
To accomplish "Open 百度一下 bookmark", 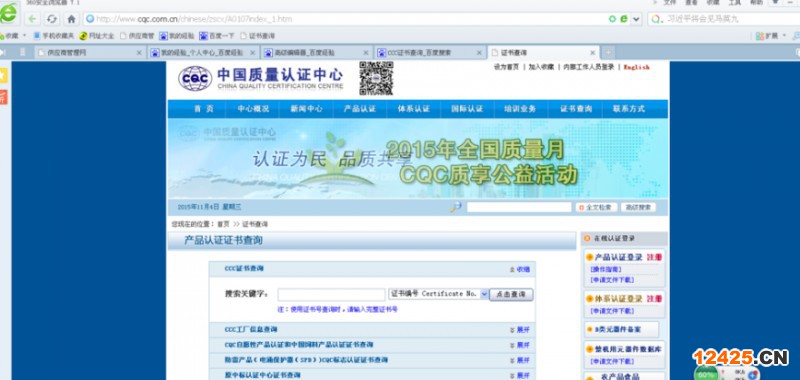I will (217, 36).
